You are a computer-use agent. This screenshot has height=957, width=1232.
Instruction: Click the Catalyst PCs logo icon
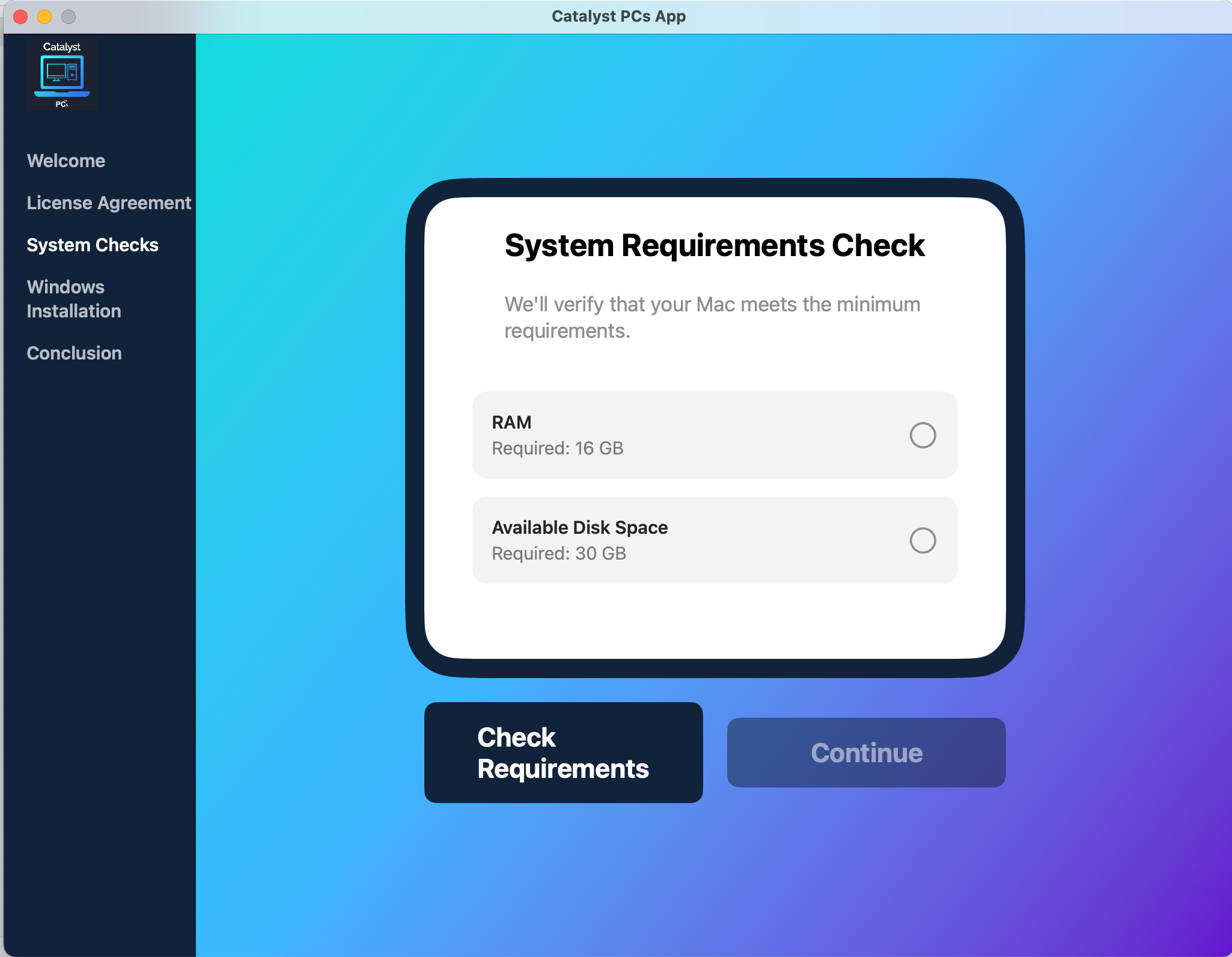pyautogui.click(x=62, y=75)
